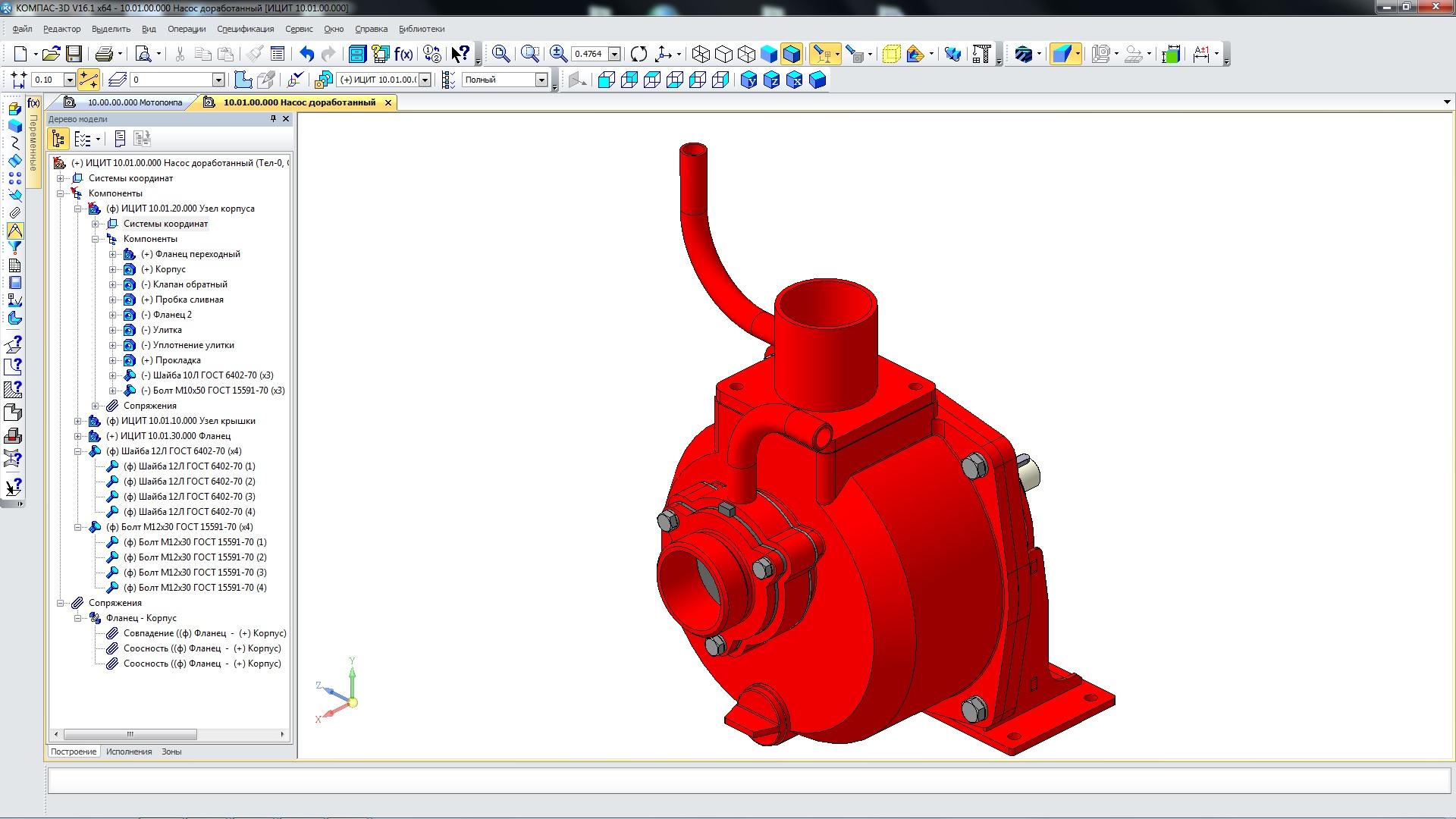Click the Undo arrow icon
This screenshot has height=819, width=1456.
(306, 54)
